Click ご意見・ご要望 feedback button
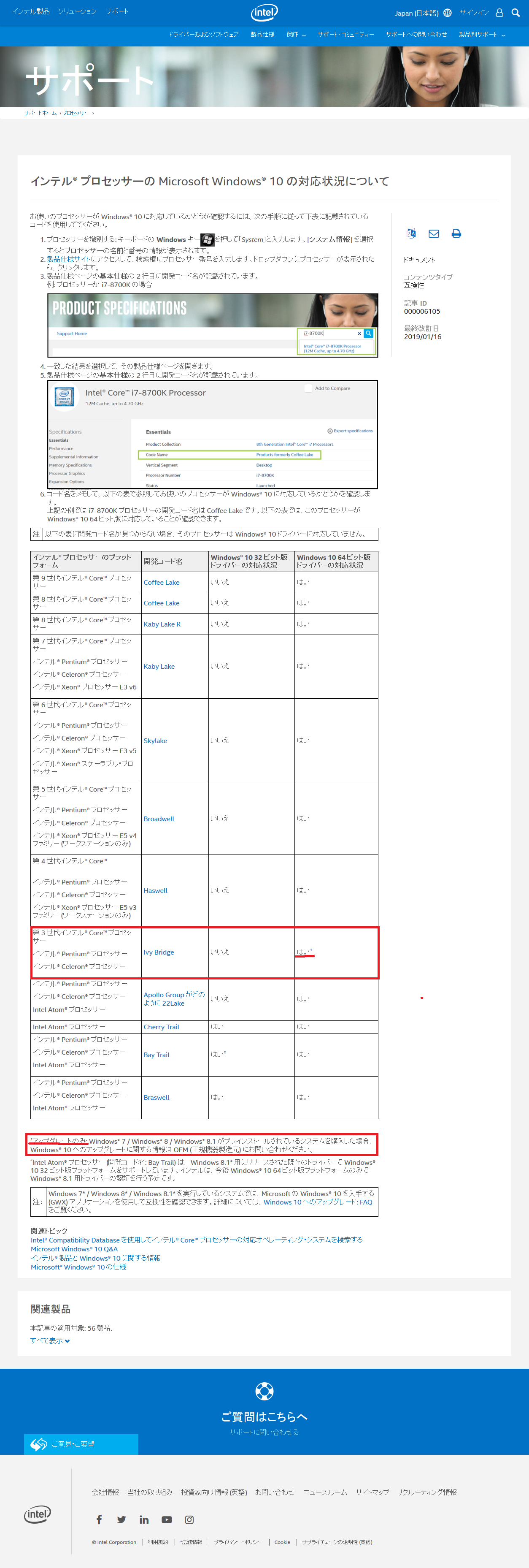Image resolution: width=529 pixels, height=1568 pixels. (x=81, y=1444)
